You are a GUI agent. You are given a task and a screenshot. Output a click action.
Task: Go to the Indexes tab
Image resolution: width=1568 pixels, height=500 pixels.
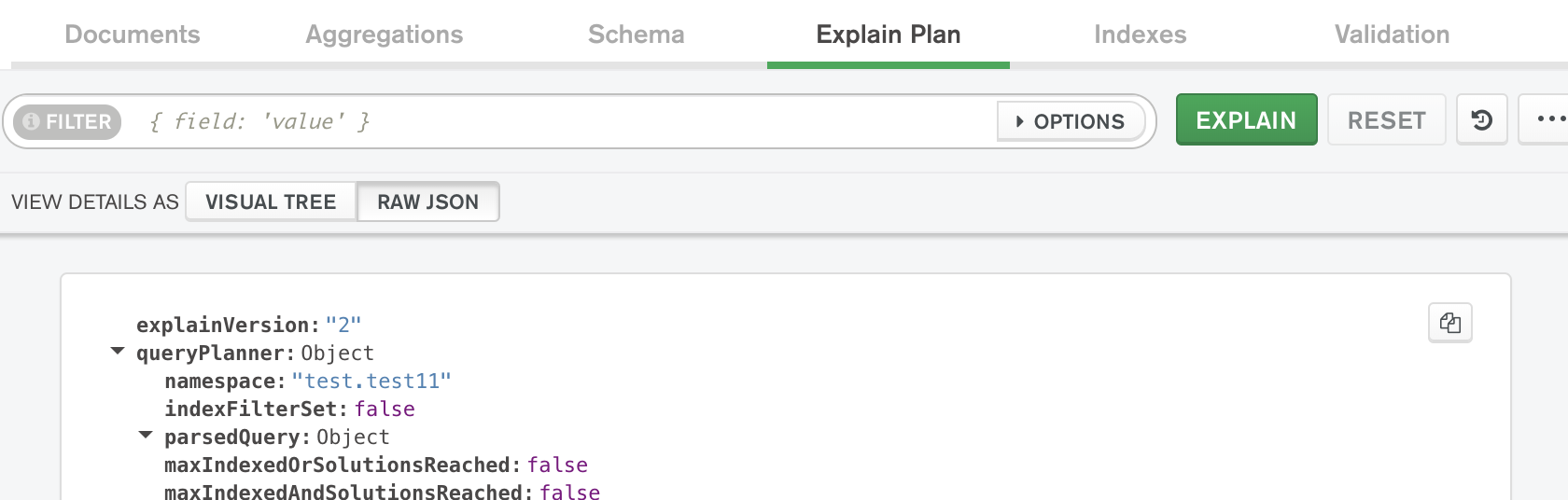[x=1140, y=35]
